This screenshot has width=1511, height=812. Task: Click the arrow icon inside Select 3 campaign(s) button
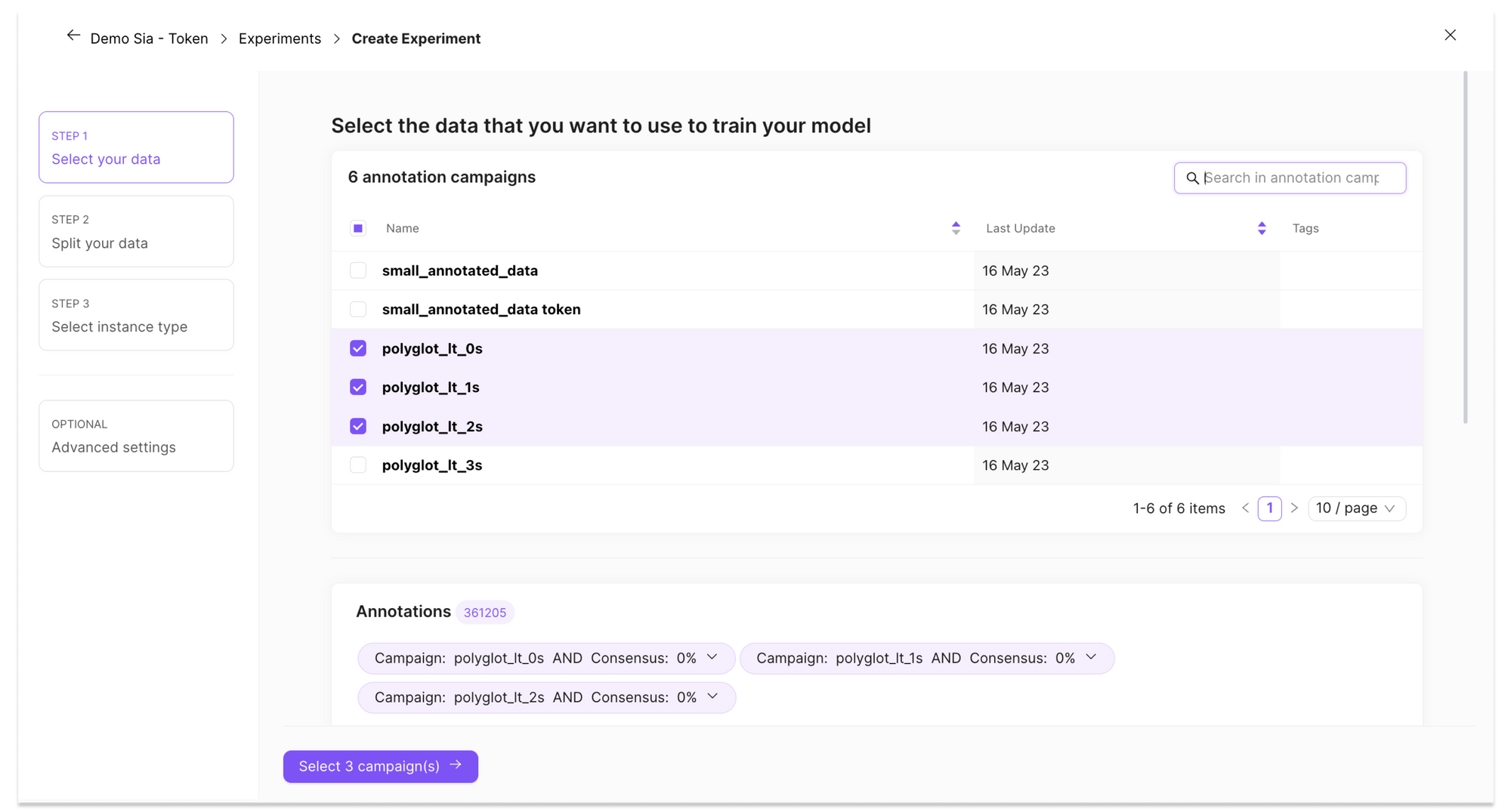[456, 766]
